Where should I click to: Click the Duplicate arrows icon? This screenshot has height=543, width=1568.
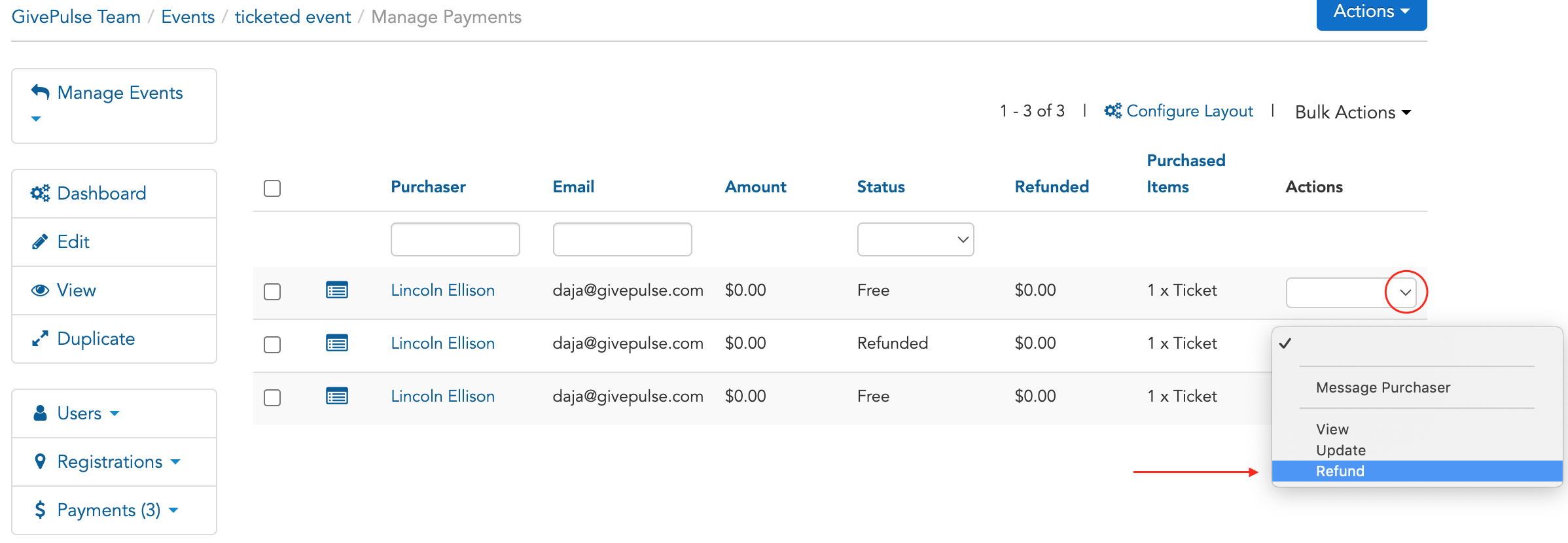point(40,338)
